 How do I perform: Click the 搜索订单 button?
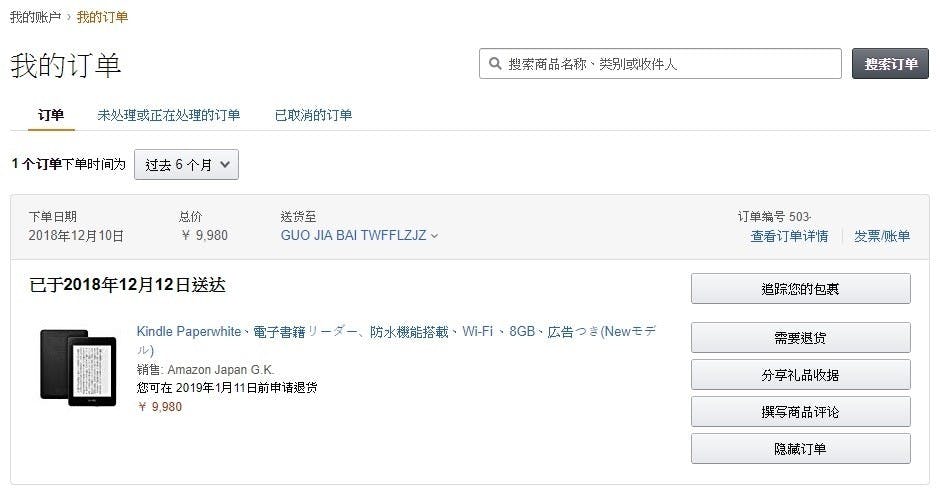pos(890,64)
